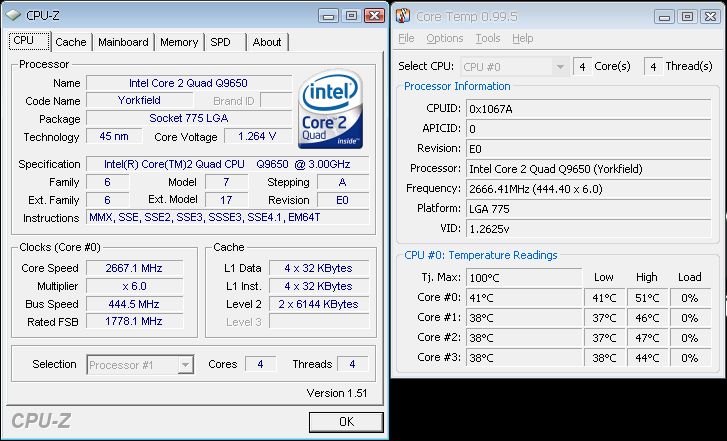Maximize the CPU-Z window
Image resolution: width=727 pixels, height=441 pixels.
click(x=351, y=16)
